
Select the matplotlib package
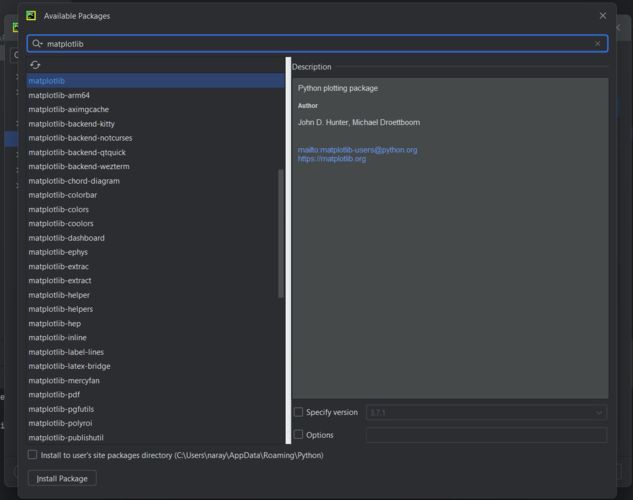(x=155, y=81)
